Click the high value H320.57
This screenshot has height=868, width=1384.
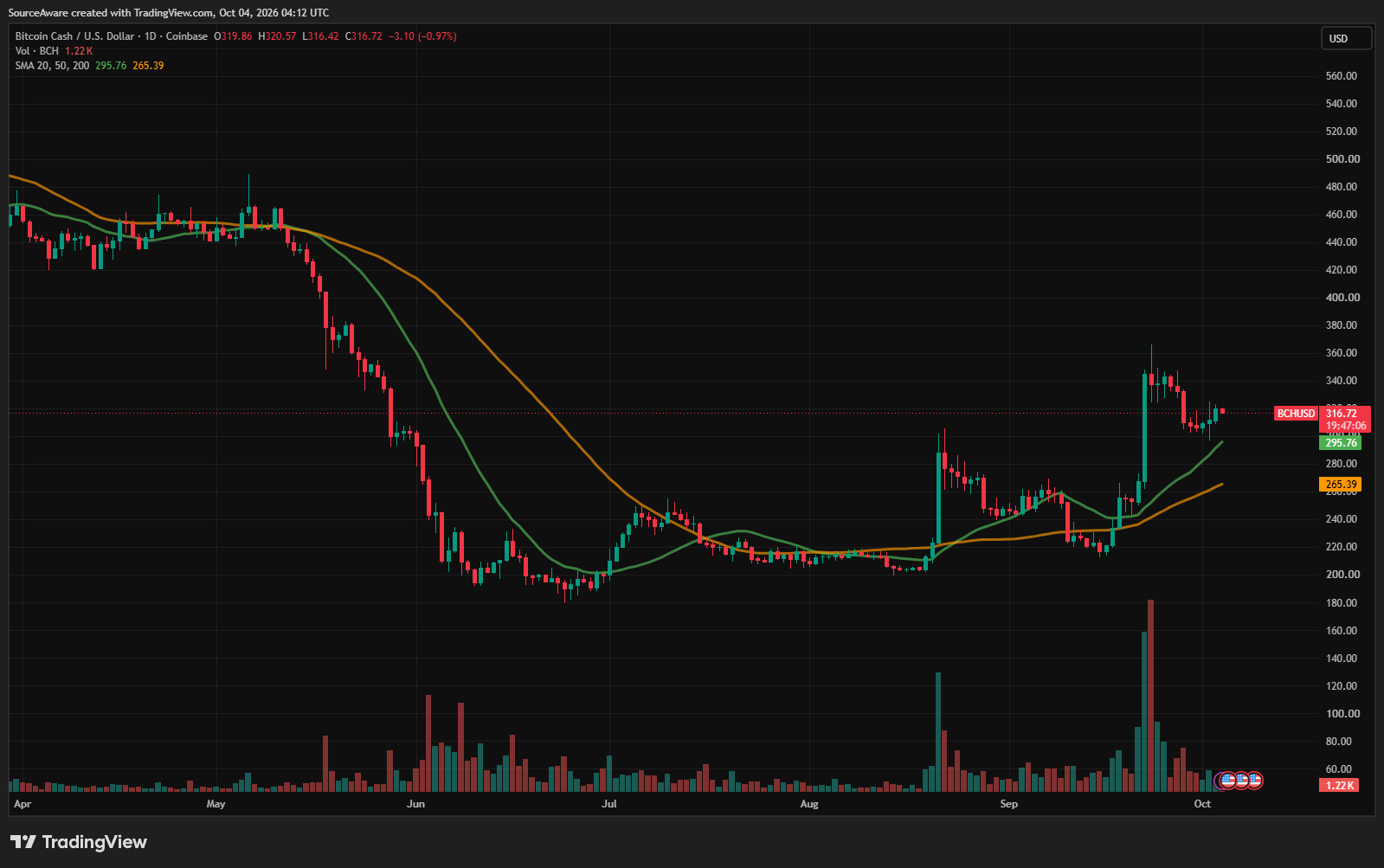[x=277, y=36]
